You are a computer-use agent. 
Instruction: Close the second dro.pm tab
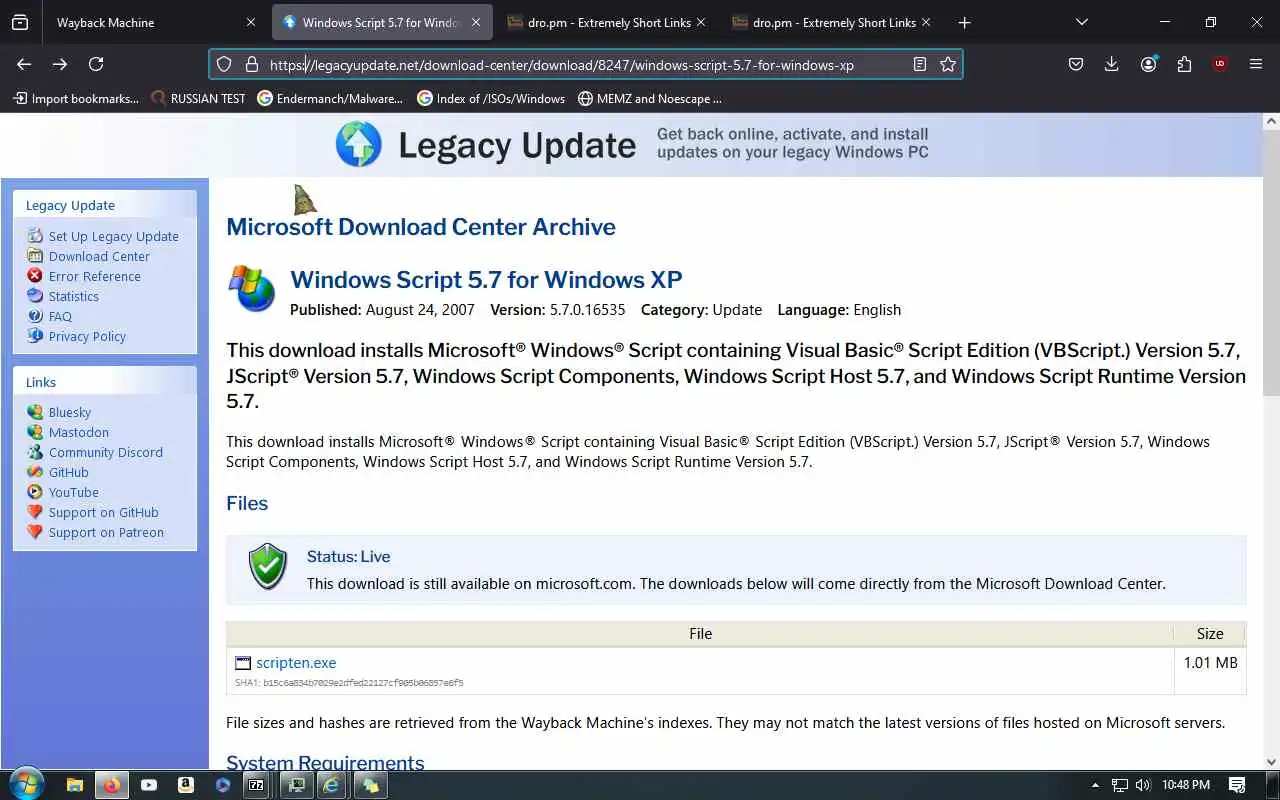tap(926, 22)
